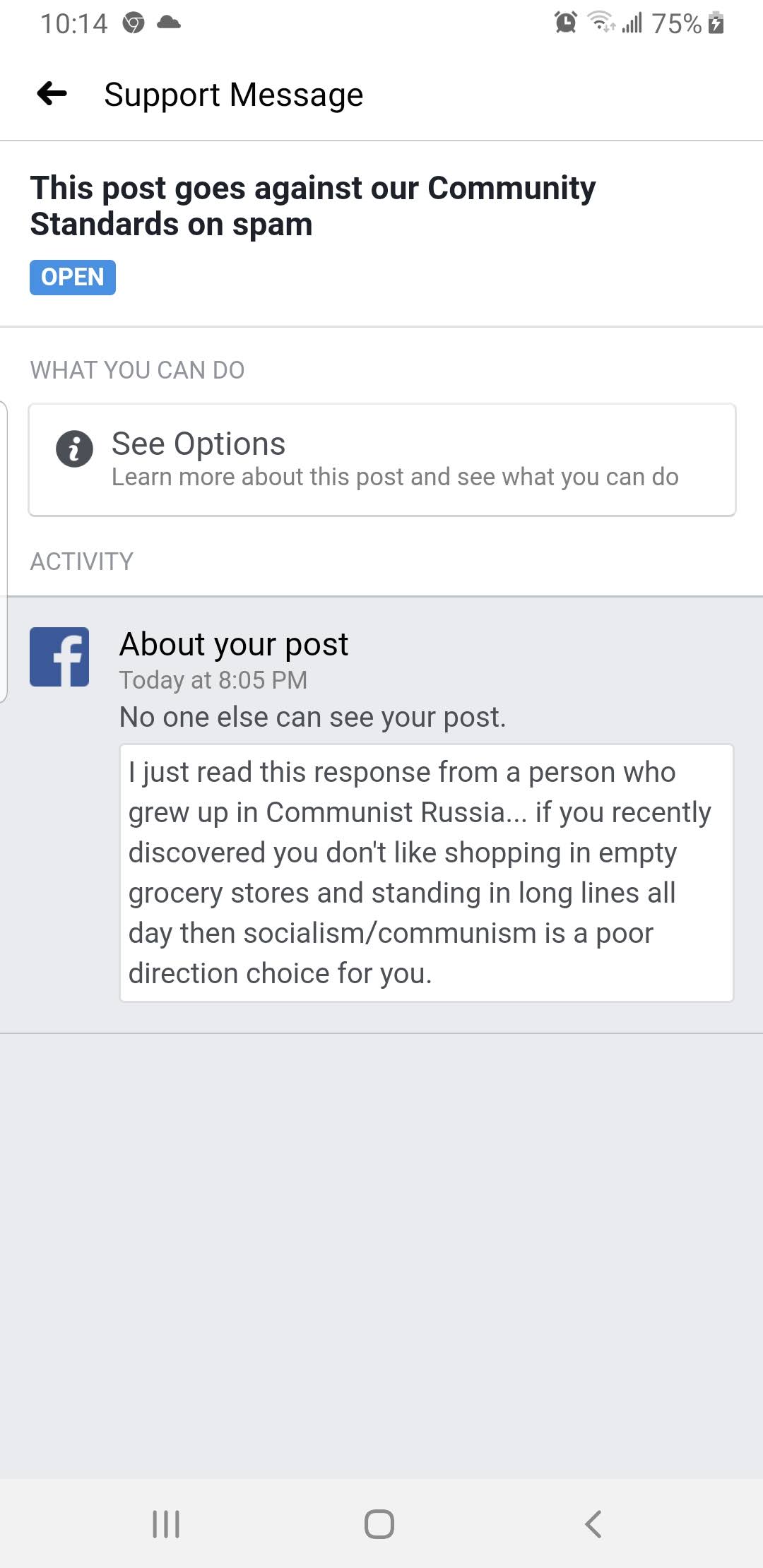Tap the Community Standards on spam heading
The height and width of the screenshot is (1568, 763).
pos(312,206)
